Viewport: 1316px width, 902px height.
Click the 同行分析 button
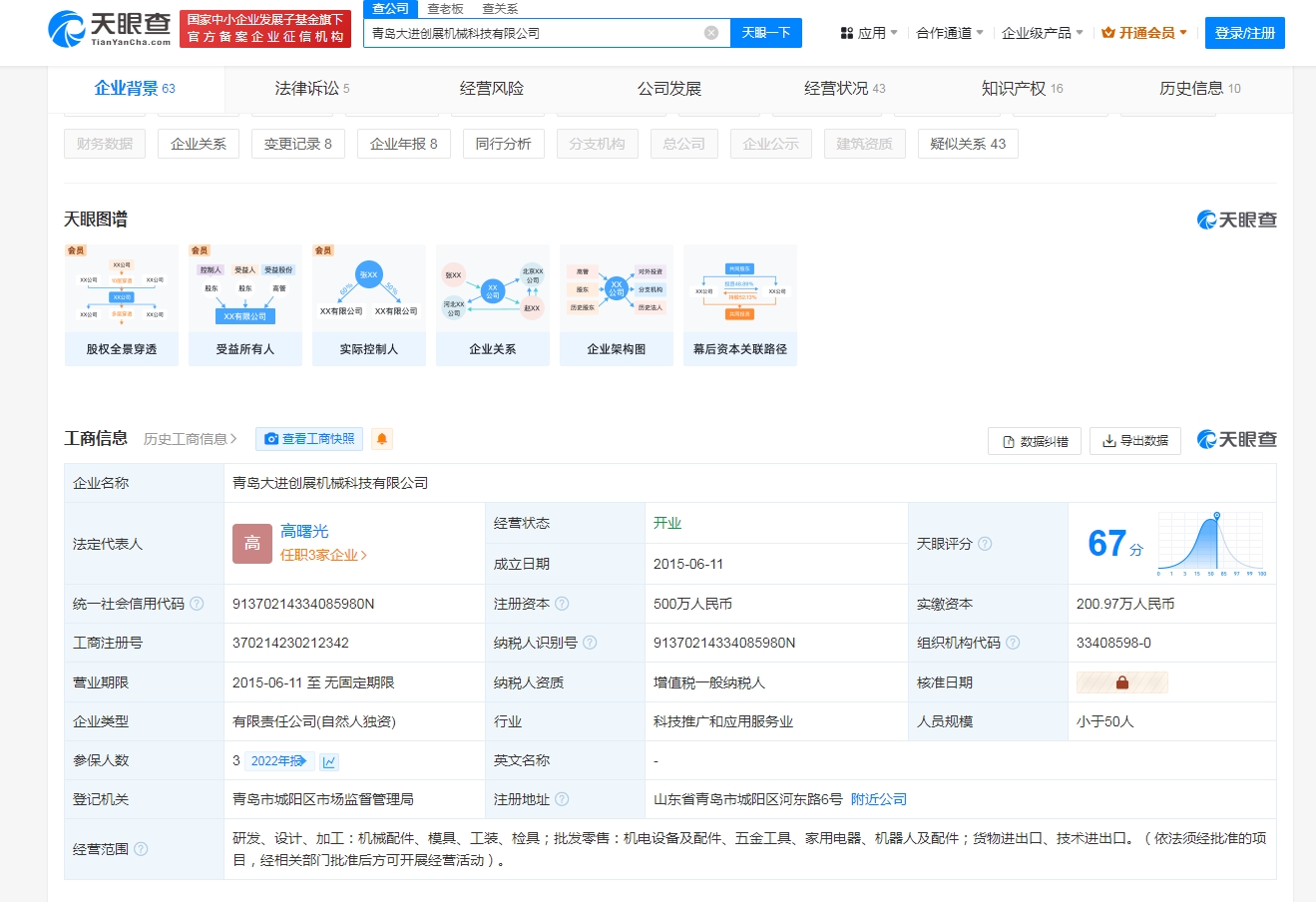[x=504, y=144]
